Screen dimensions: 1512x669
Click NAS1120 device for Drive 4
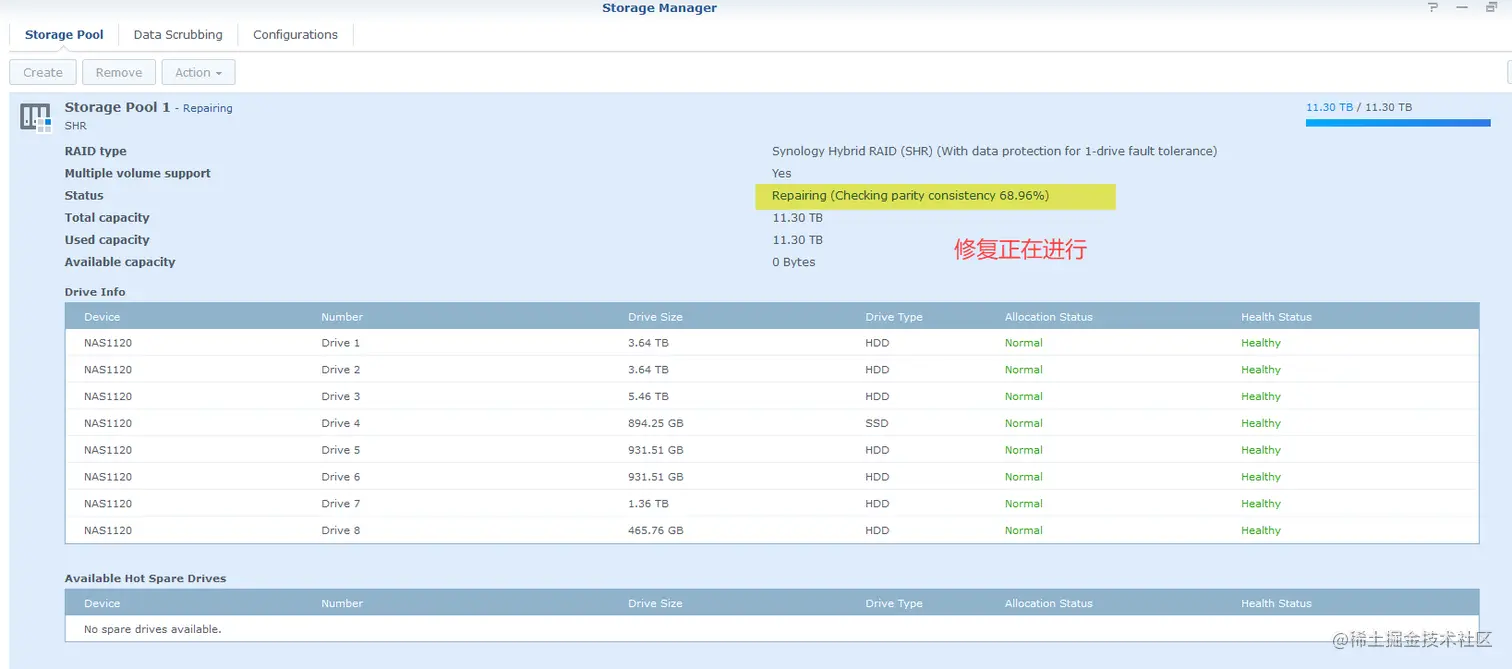(108, 423)
